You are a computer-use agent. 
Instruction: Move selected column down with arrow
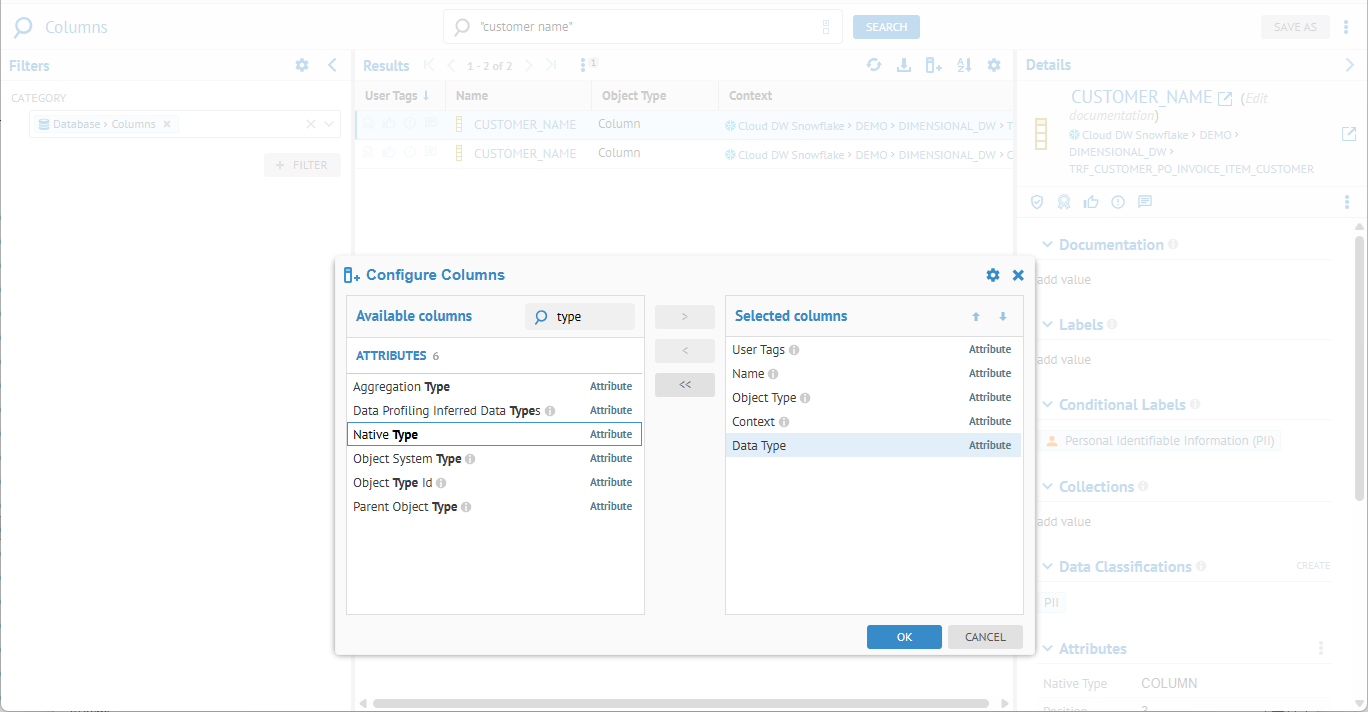click(x=1003, y=317)
